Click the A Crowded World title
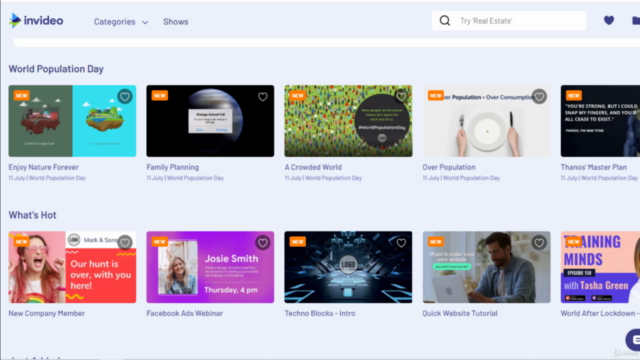 tap(313, 167)
